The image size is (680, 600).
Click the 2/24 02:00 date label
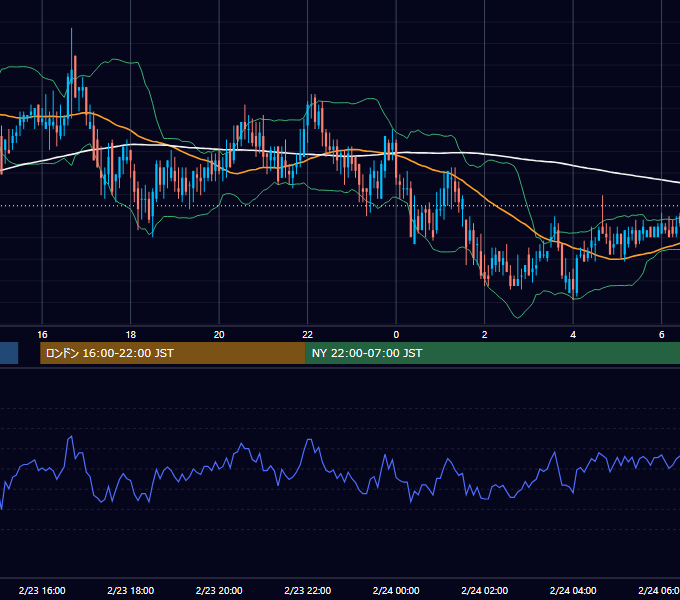[484, 590]
